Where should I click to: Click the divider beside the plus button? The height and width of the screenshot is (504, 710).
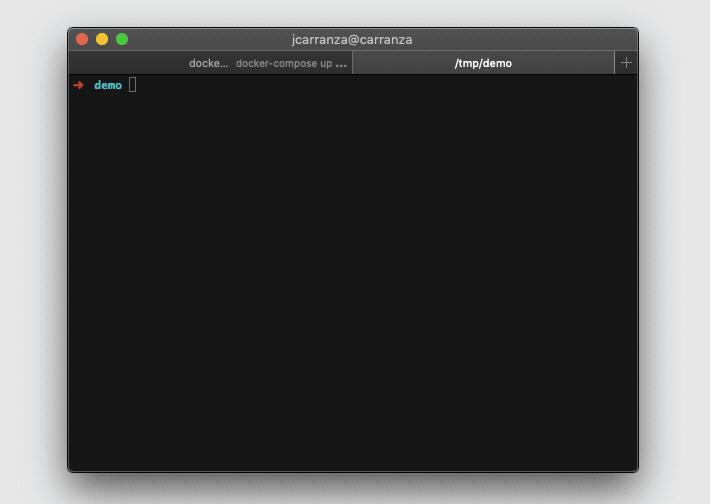[615, 62]
